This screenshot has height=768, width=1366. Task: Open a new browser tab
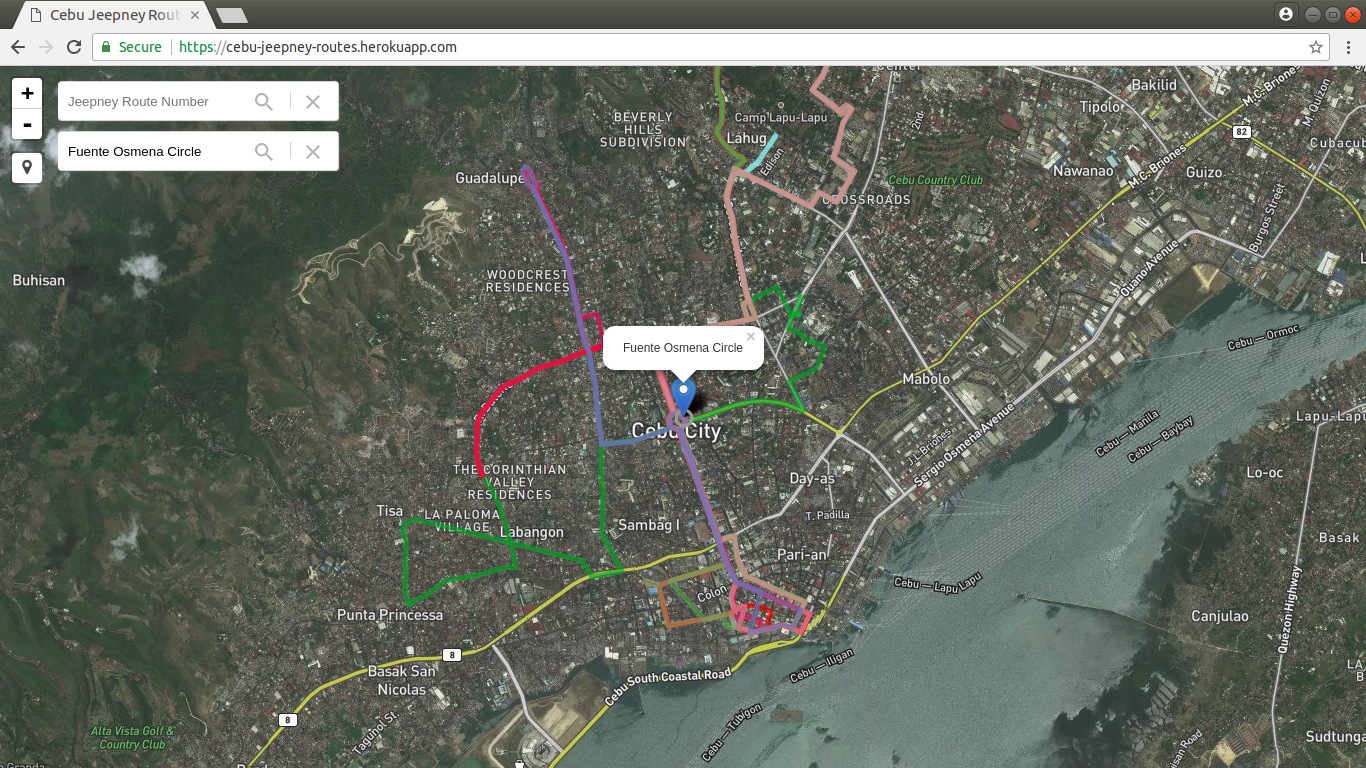(232, 15)
